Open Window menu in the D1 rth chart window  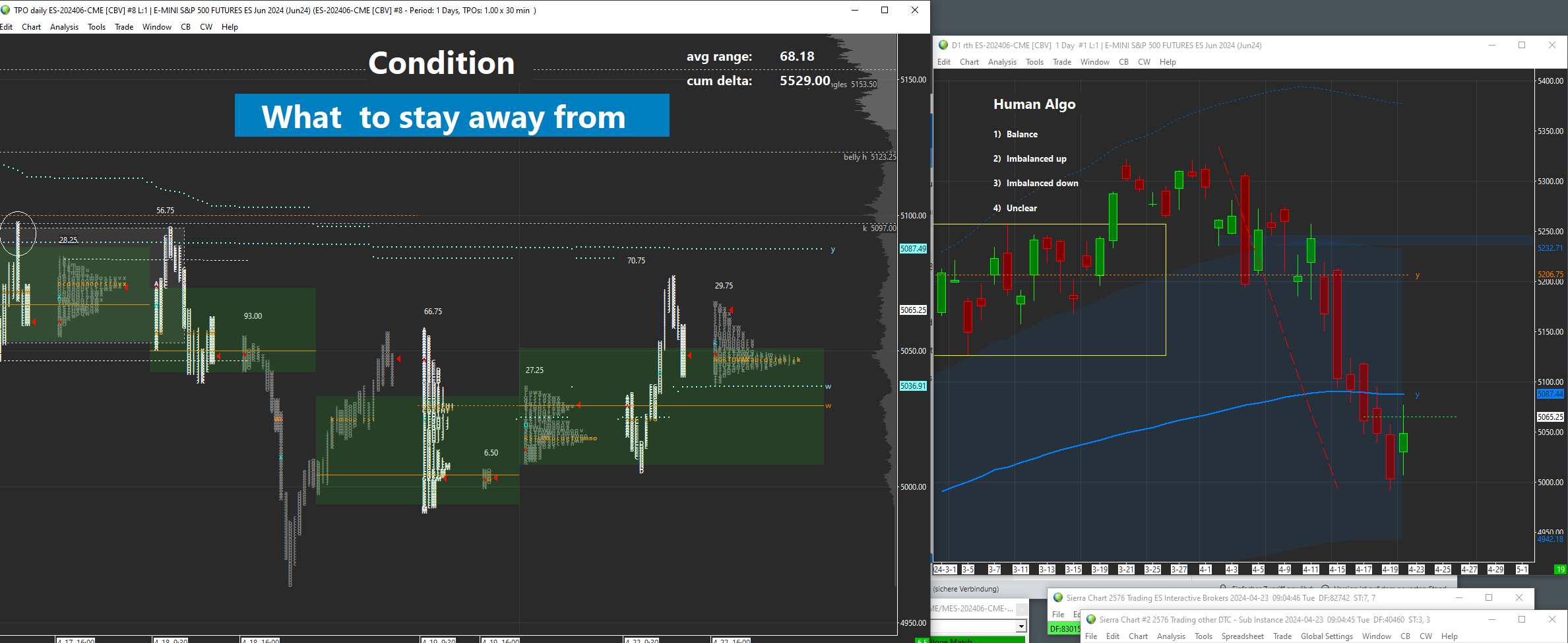click(1095, 62)
